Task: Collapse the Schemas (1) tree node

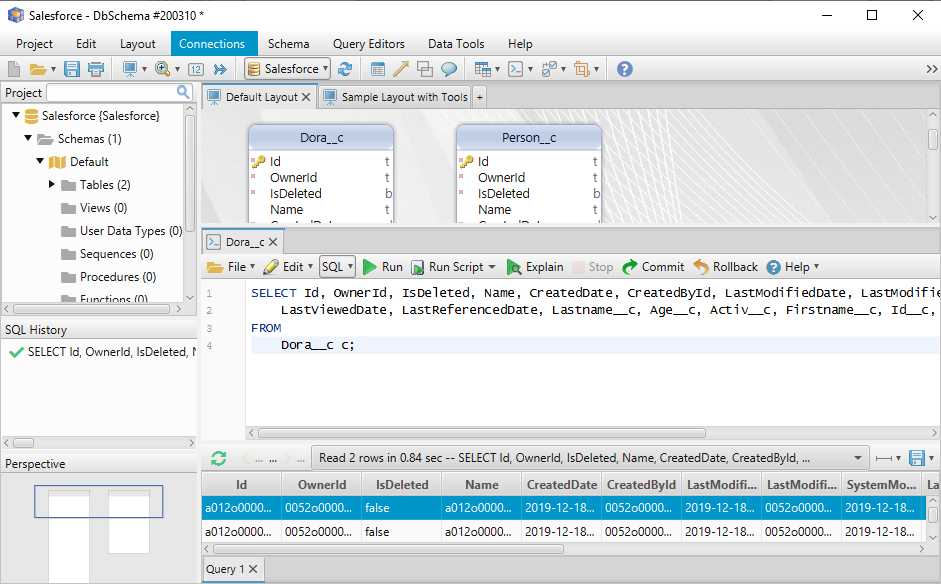Action: click(x=28, y=138)
